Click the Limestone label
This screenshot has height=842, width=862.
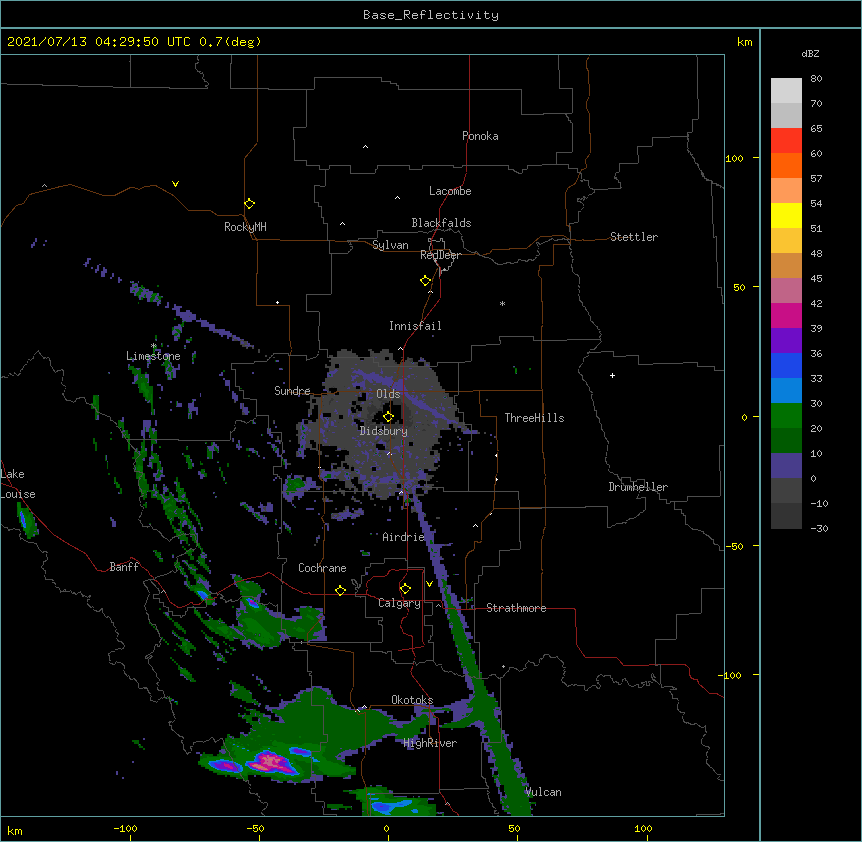pos(153,356)
